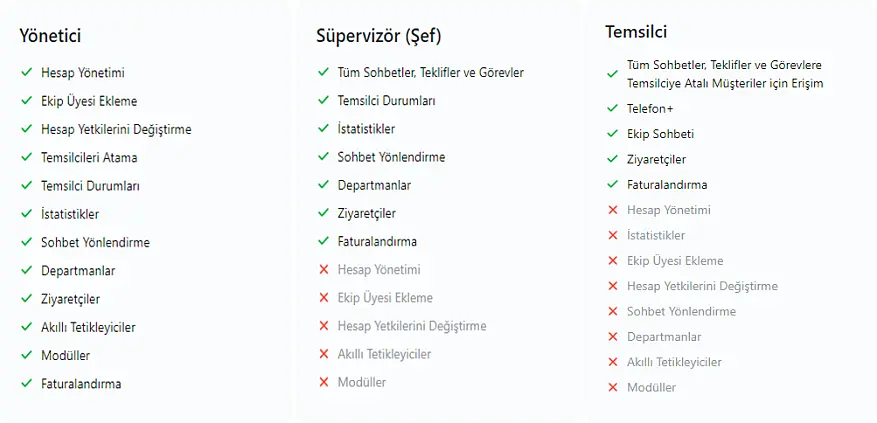Click green checkmark next to Yönetici's Modüller
The width and height of the screenshot is (877, 423).
pos(26,355)
